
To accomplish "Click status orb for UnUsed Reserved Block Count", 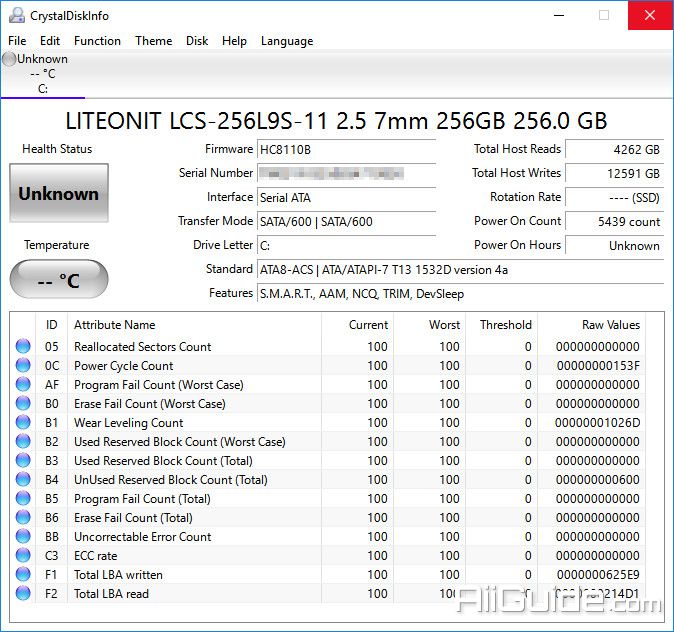I will [23, 479].
